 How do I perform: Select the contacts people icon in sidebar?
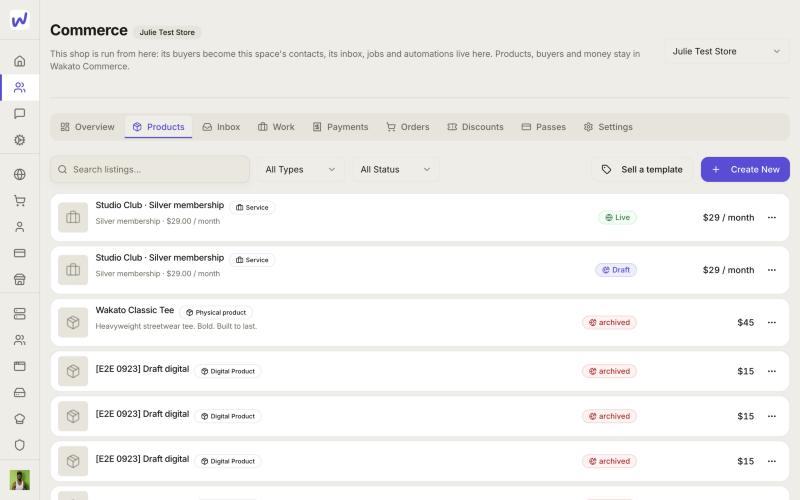19,87
